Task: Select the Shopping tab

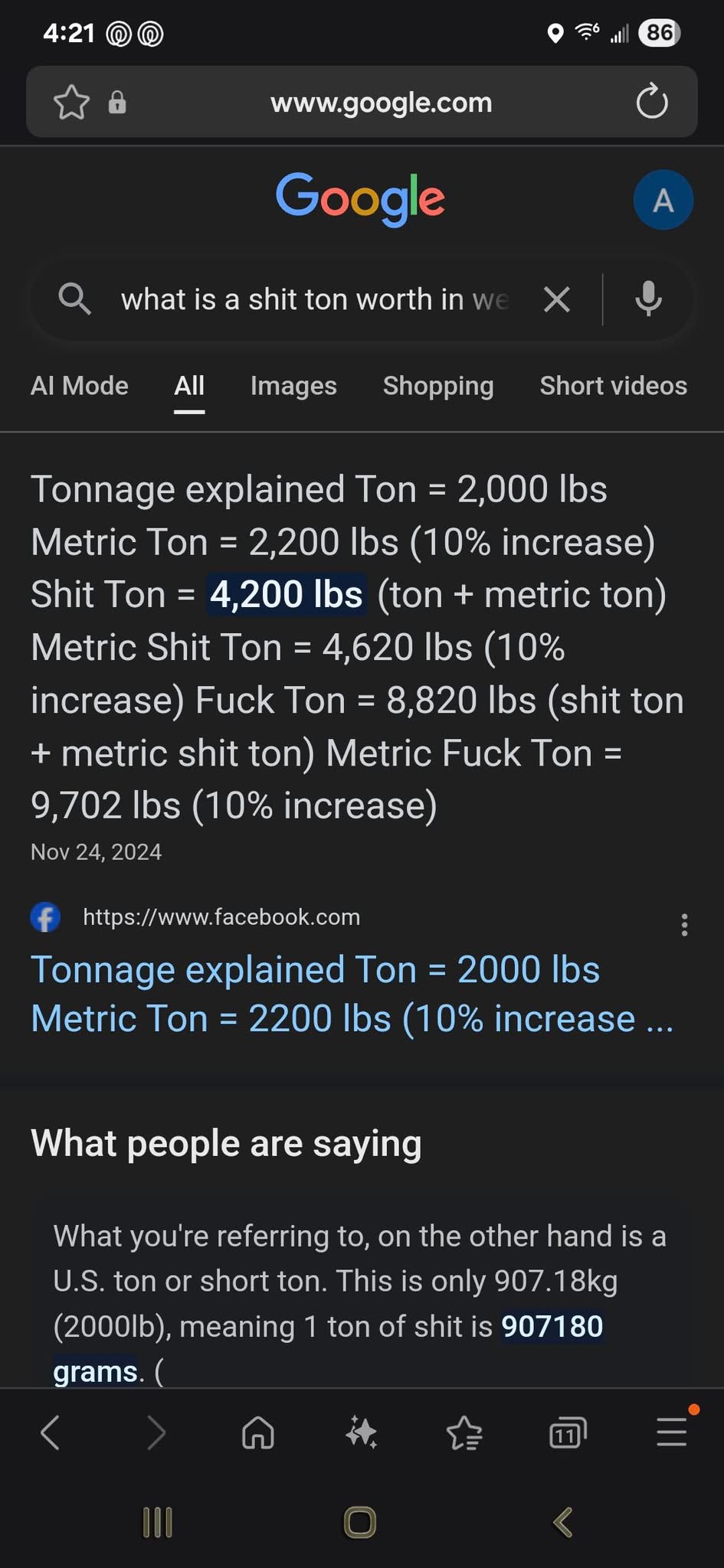Action: pos(438,386)
